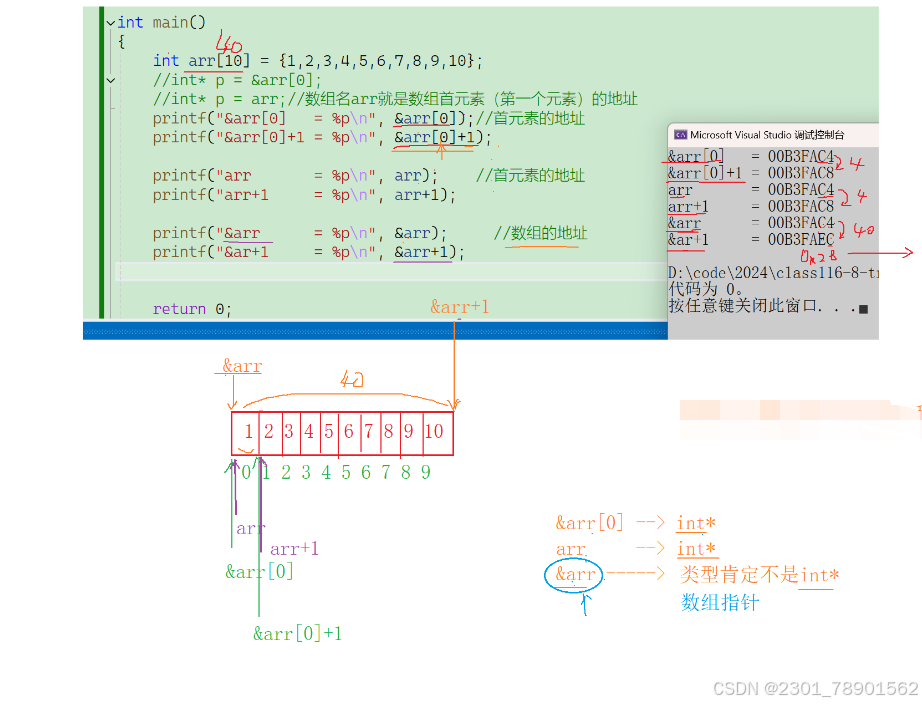Click console text '代码为 0。'
Screen dimensions: 922x704
coord(706,289)
